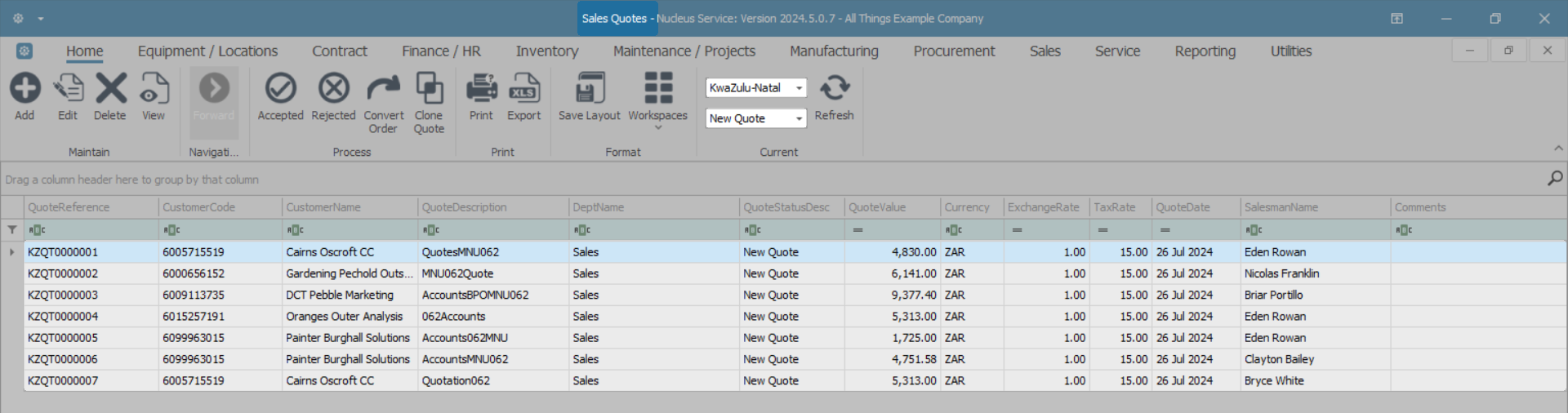Click the Save Layout icon

[x=590, y=89]
